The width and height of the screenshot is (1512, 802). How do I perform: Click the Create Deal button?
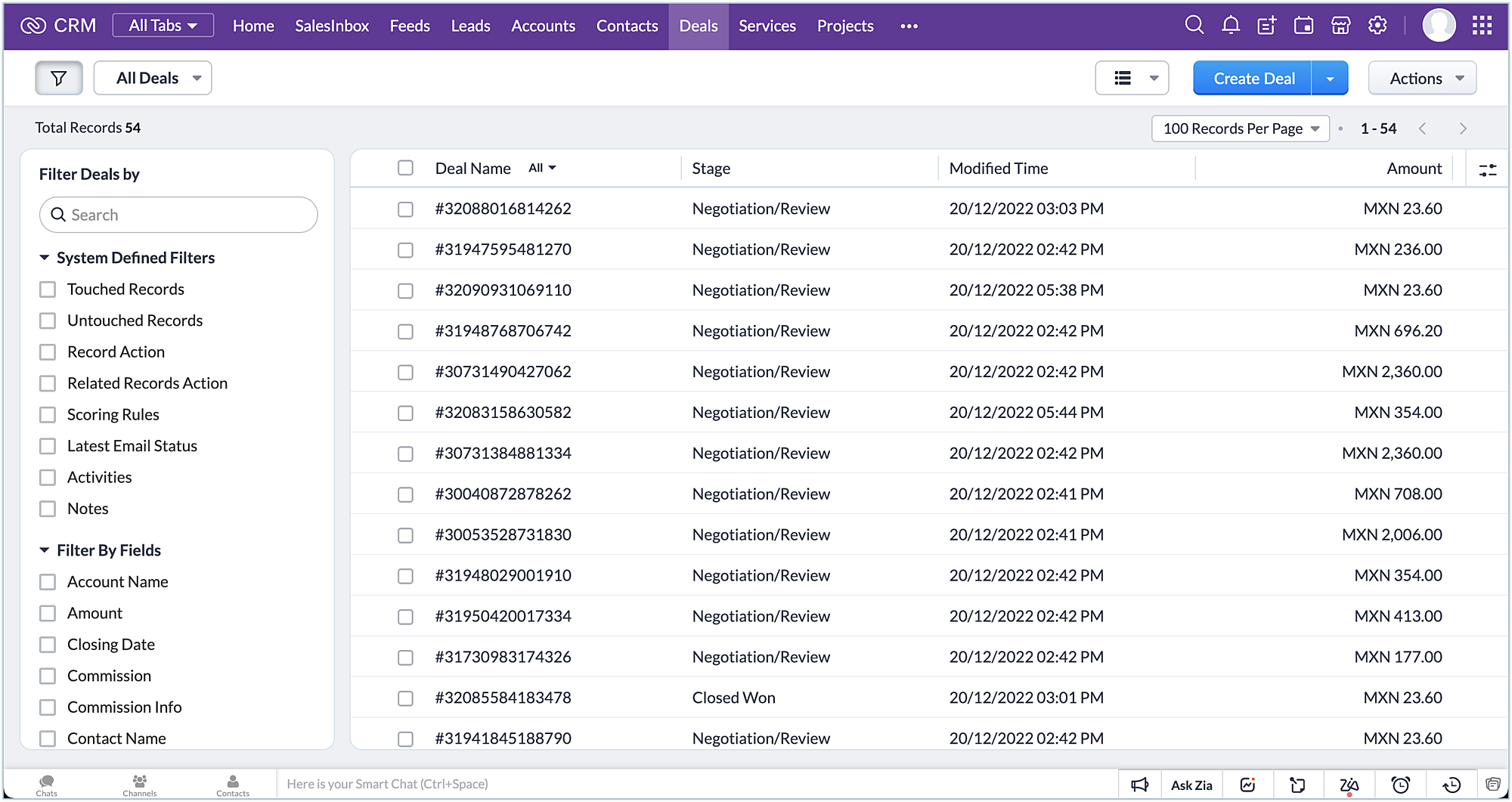1253,78
